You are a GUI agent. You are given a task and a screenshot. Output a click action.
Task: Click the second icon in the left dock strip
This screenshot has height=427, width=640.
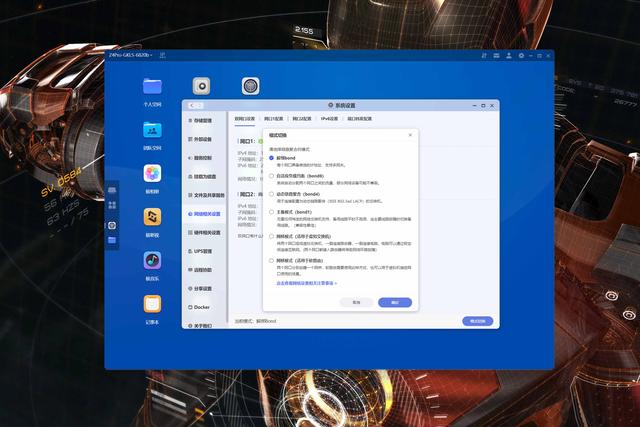point(112,205)
